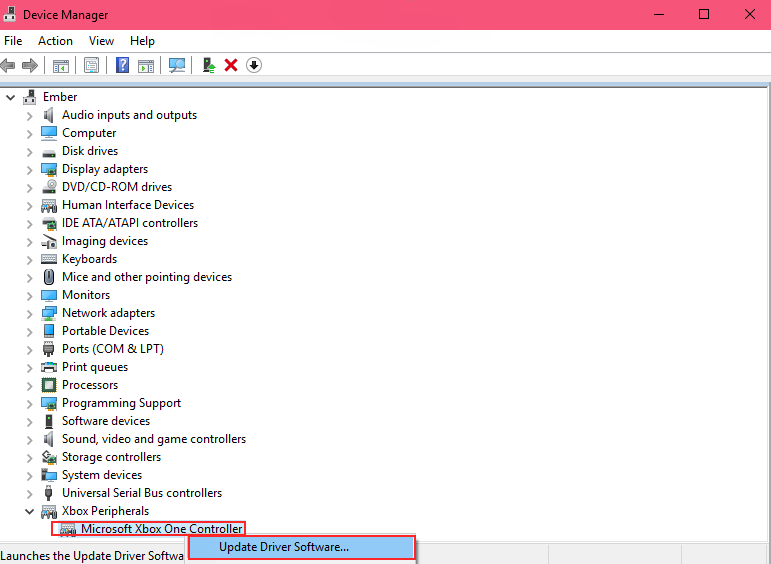
Task: Click the Disable down-arrow toolbar icon
Action: [254, 65]
